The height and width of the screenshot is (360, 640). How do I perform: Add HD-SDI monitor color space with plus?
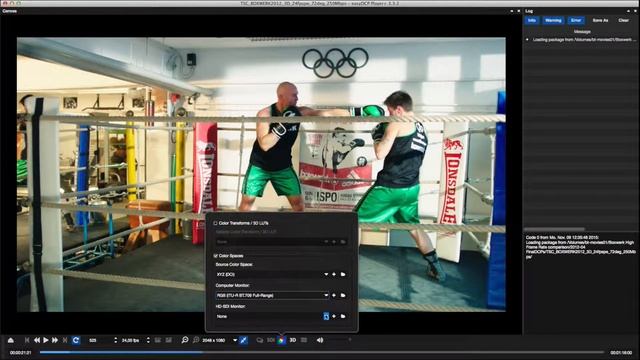pos(334,316)
